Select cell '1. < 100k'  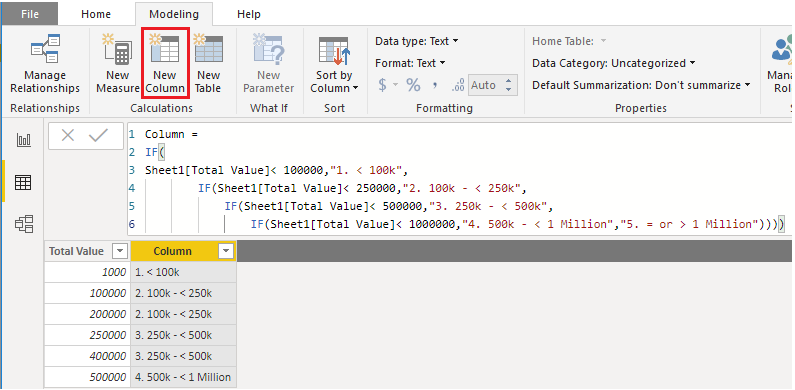(184, 272)
